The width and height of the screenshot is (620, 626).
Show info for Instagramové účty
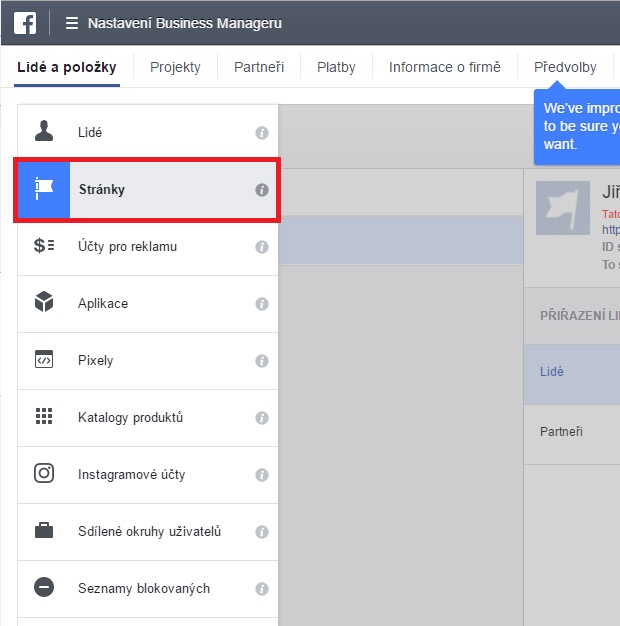262,475
